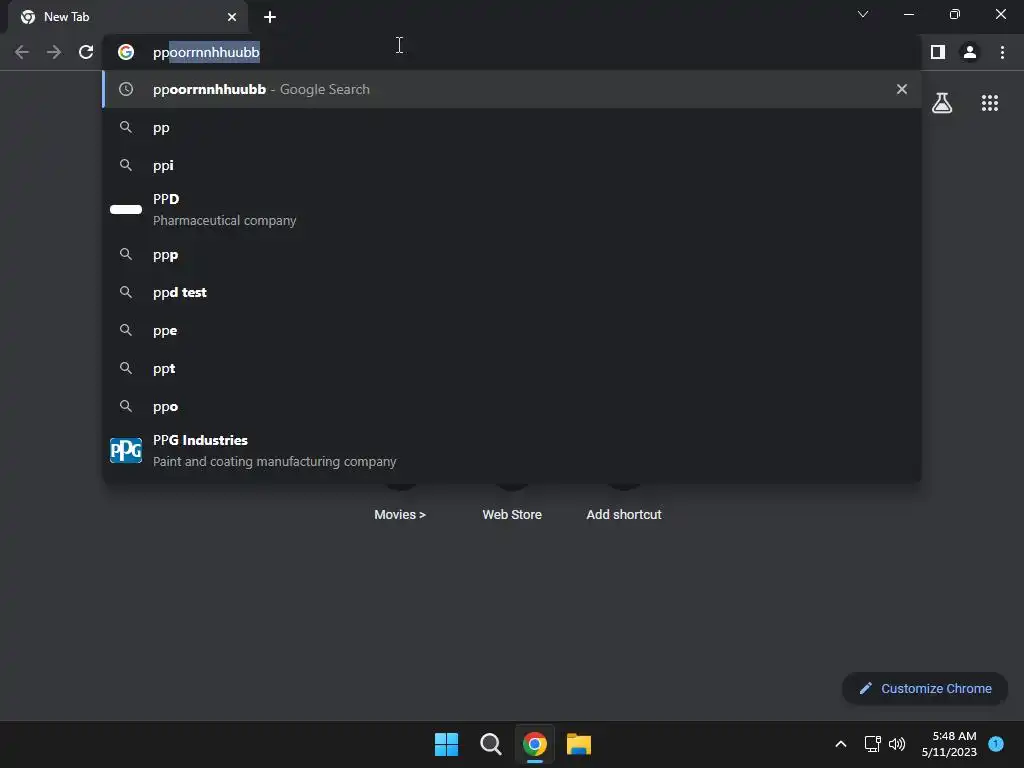Open the Web Store shortcut
The height and width of the screenshot is (768, 1024).
(x=512, y=515)
